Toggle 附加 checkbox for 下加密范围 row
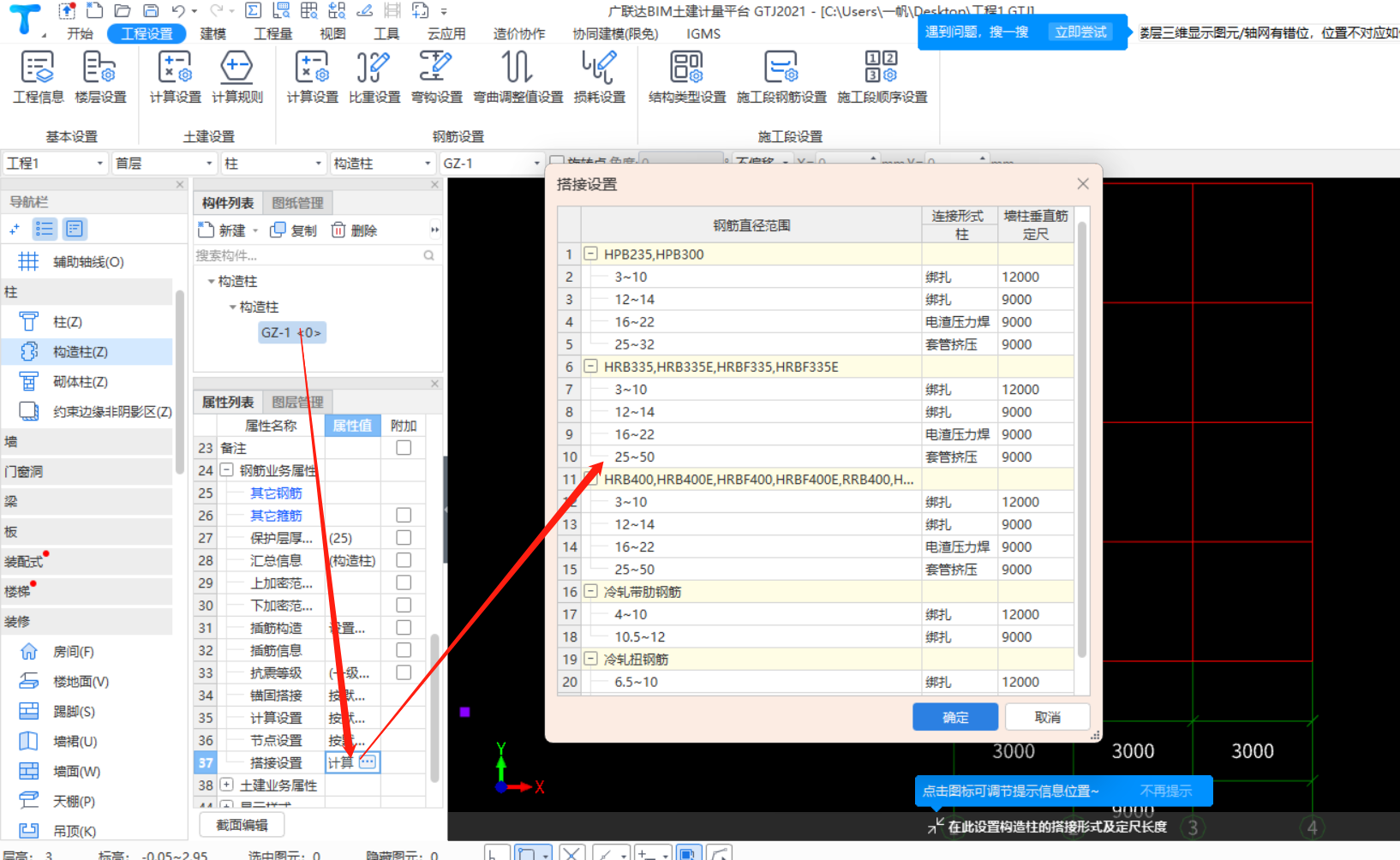Viewport: 1400px width, 860px height. [x=404, y=605]
